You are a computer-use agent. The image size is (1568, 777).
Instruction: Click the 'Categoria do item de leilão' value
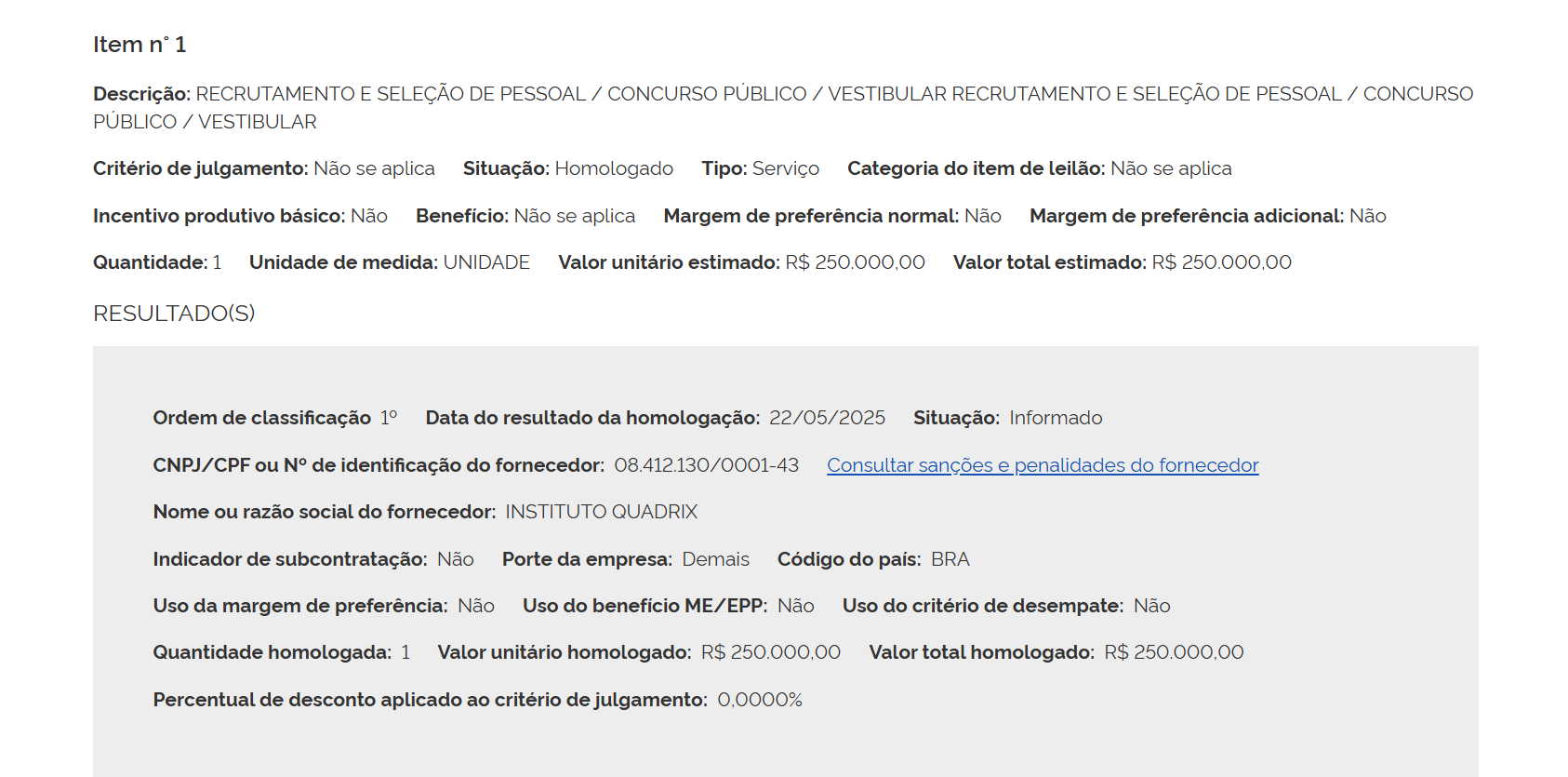pos(1171,168)
